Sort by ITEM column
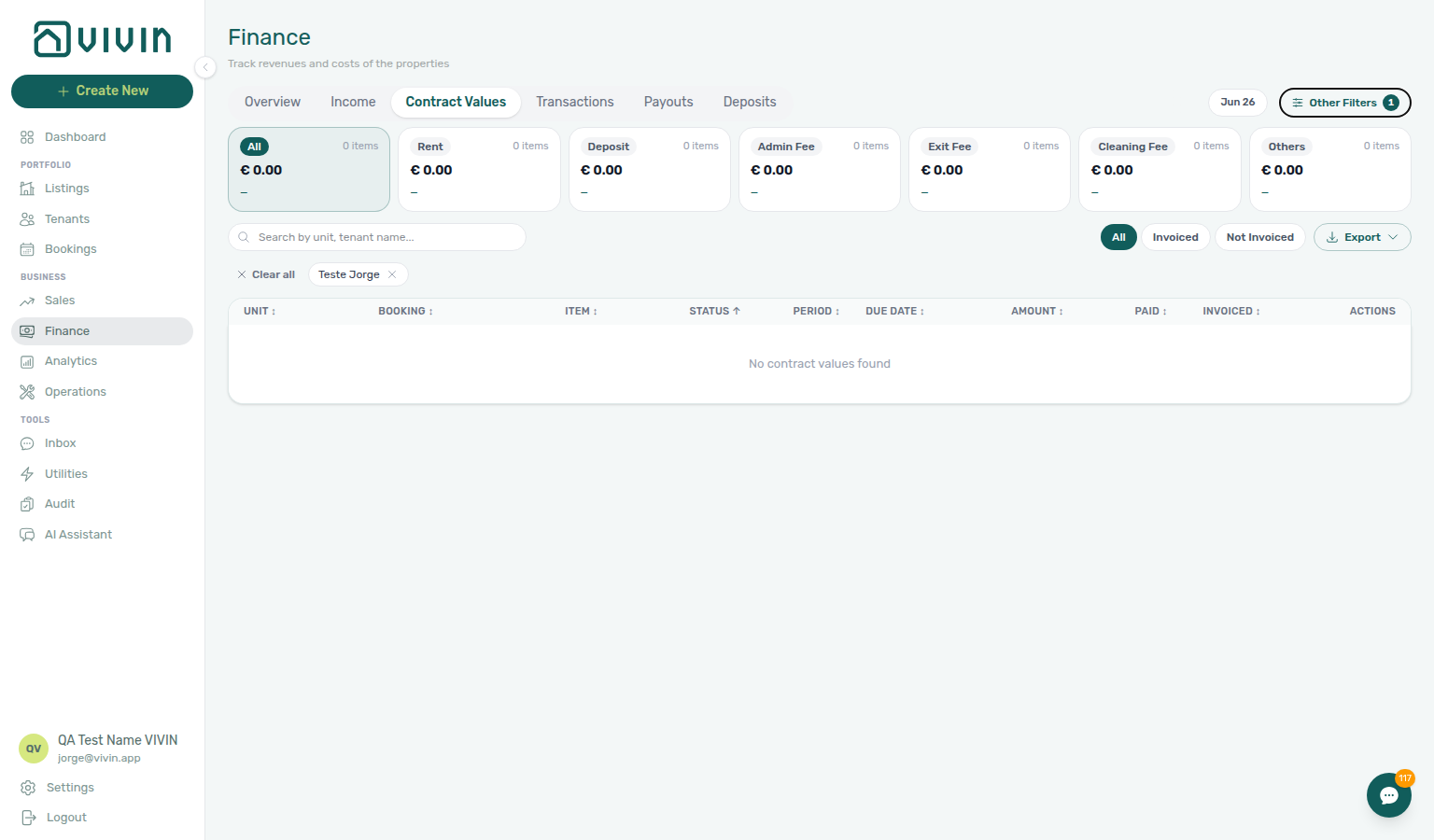Image resolution: width=1434 pixels, height=840 pixels. (x=581, y=312)
